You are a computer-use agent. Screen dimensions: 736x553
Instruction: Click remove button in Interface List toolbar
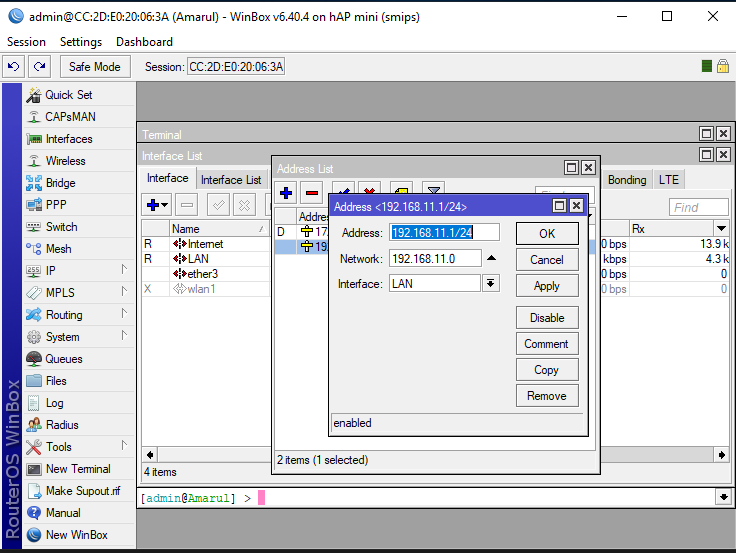click(x=187, y=205)
